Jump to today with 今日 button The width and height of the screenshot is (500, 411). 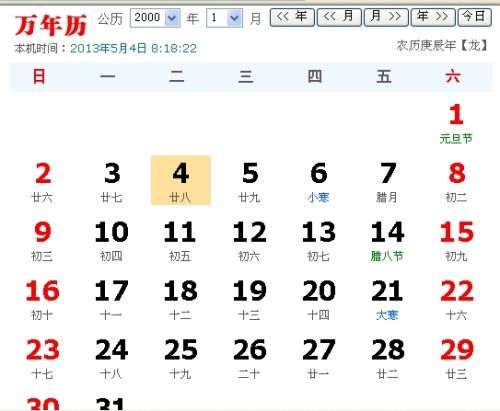[x=475, y=17]
